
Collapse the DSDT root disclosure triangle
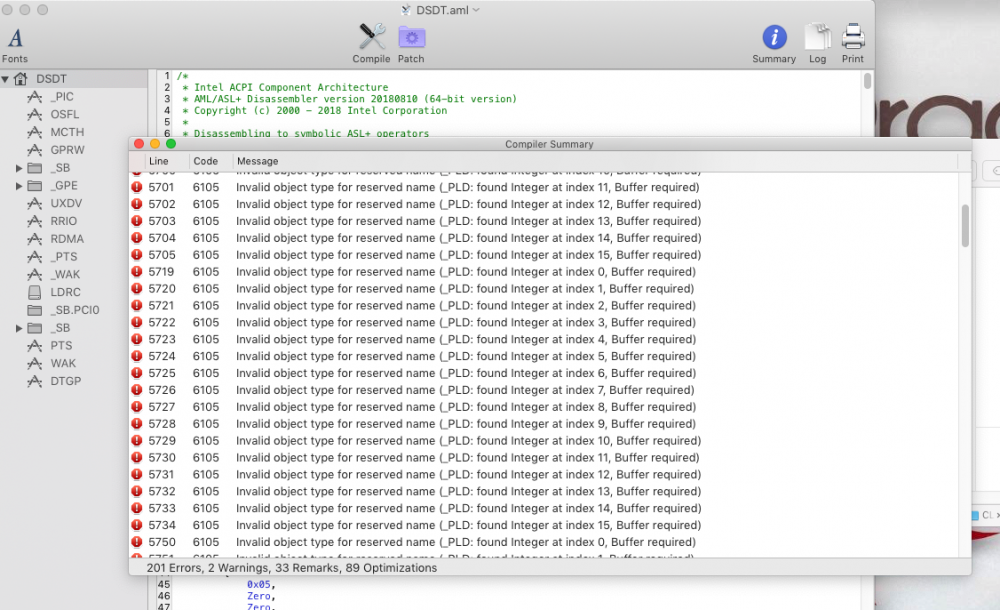click(5, 79)
